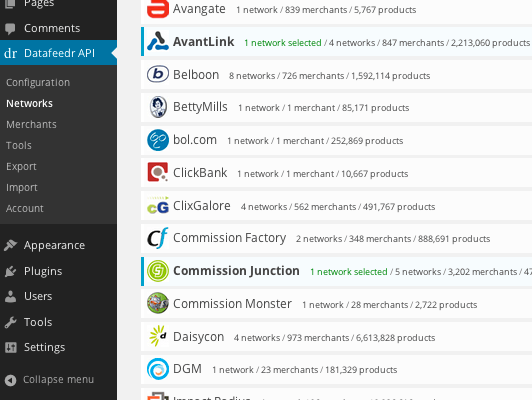The width and height of the screenshot is (532, 400).
Task: Click AvantLink '1 network selected' text
Action: click(283, 43)
